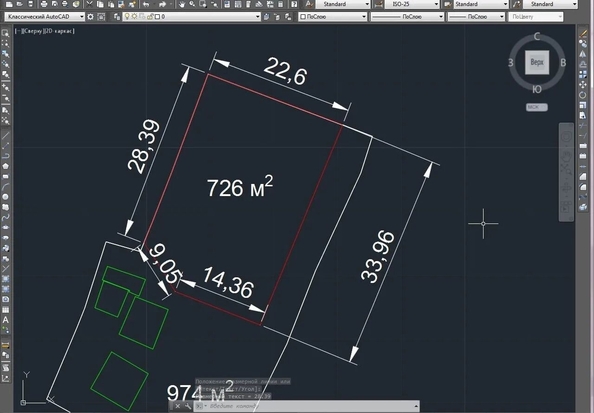Screen dimensions: 594x413
Task: Toggle layer 0 on/off lightbulb
Action: [x=127, y=17]
